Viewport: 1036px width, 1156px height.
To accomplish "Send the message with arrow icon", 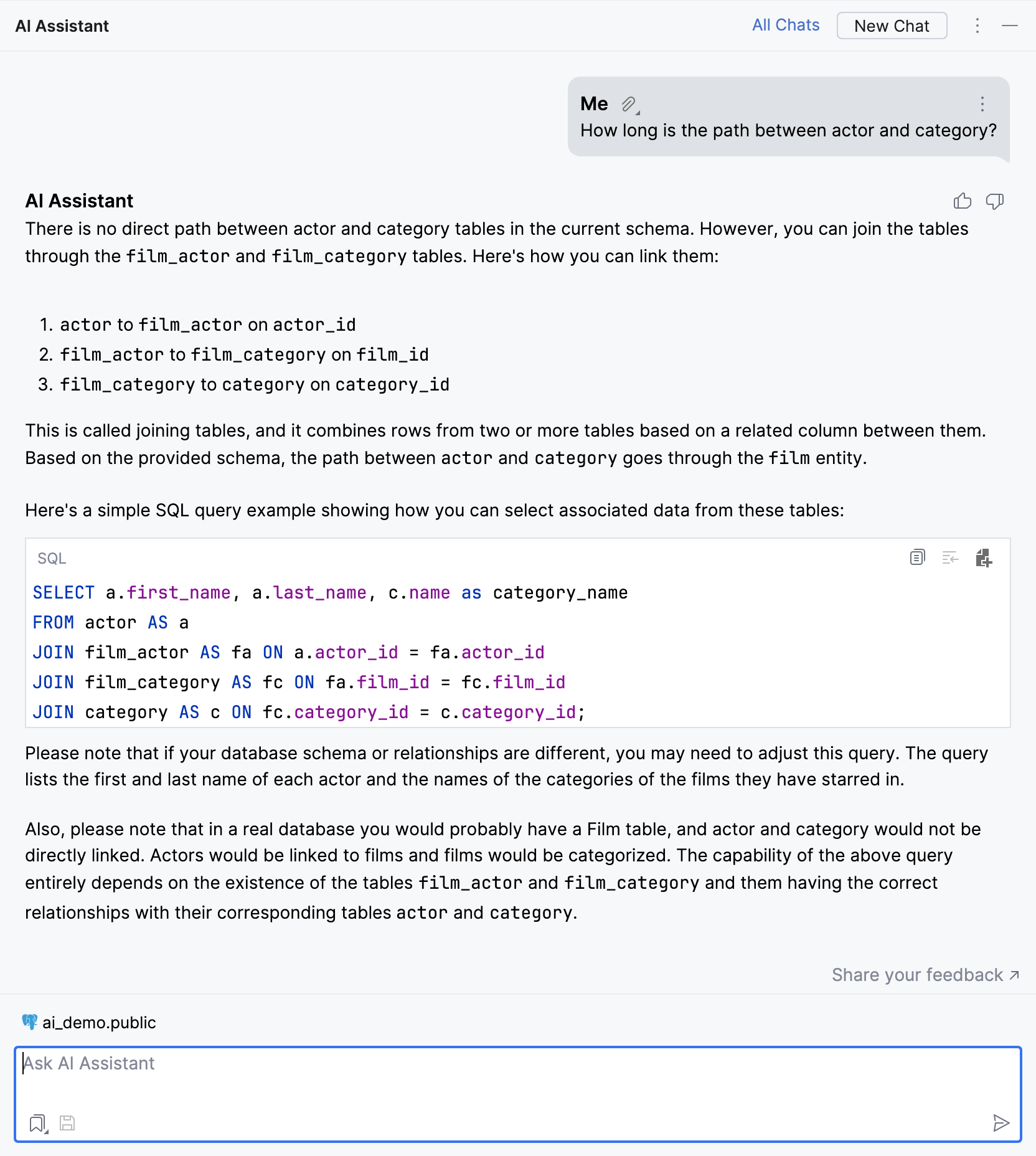I will pos(1001,1123).
